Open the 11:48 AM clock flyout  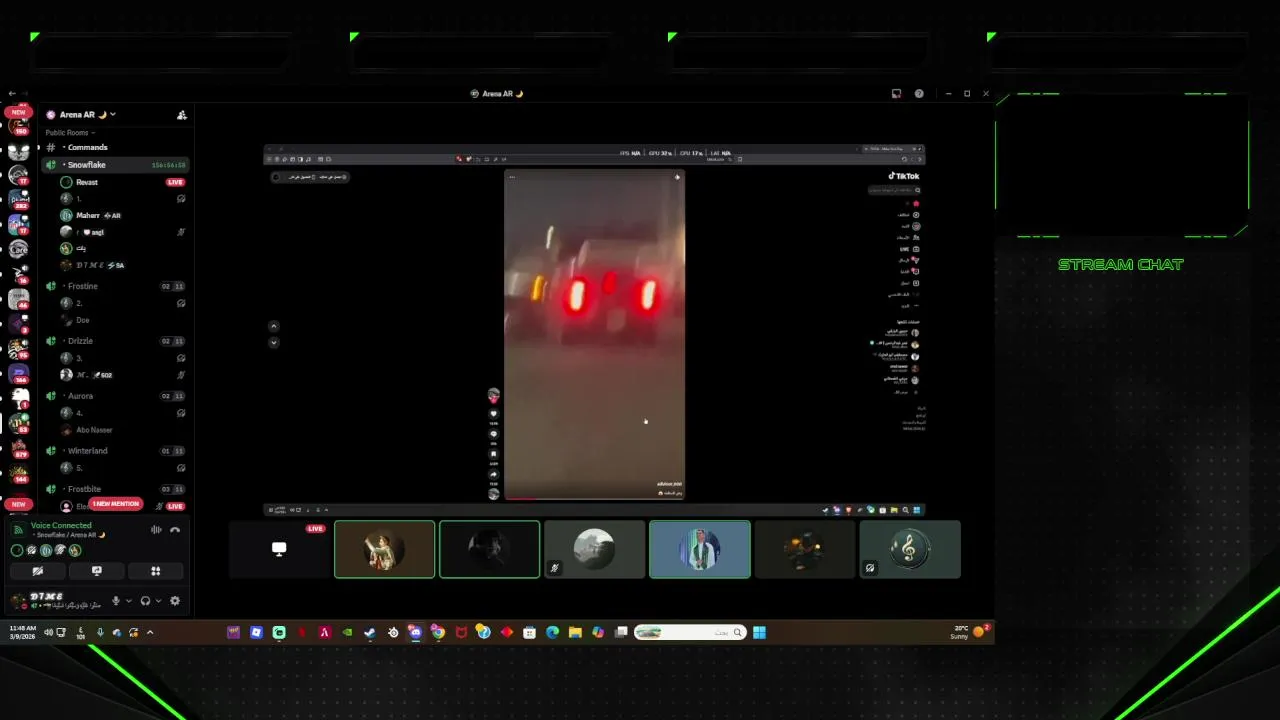click(22, 632)
